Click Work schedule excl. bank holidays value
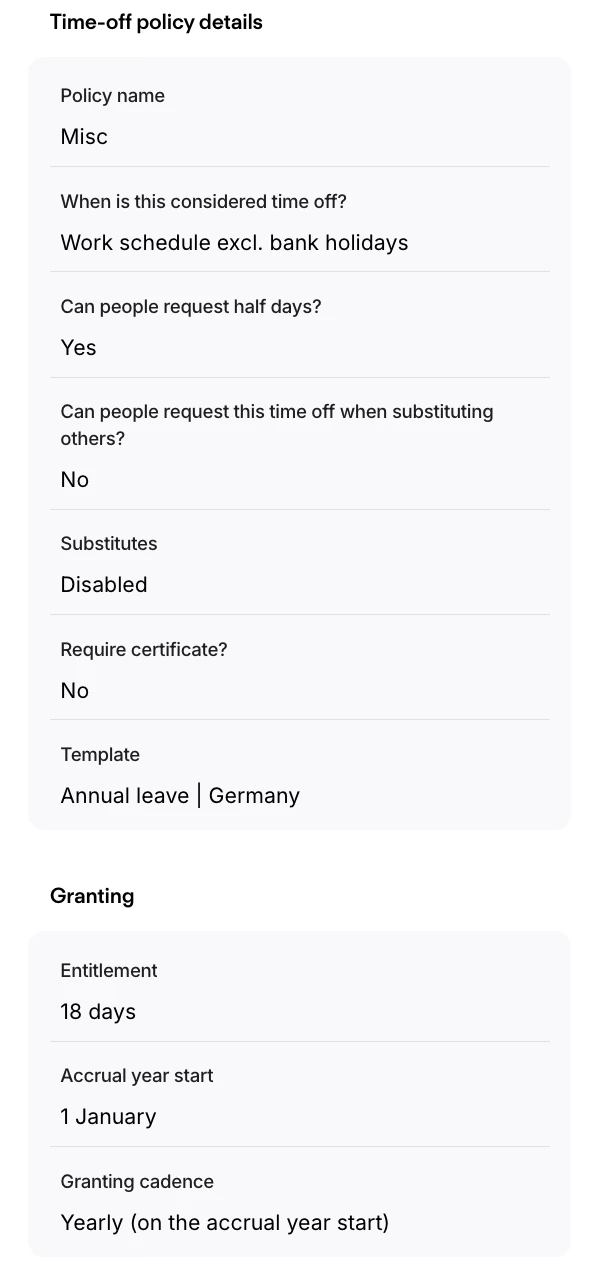The width and height of the screenshot is (594, 1276). (235, 243)
